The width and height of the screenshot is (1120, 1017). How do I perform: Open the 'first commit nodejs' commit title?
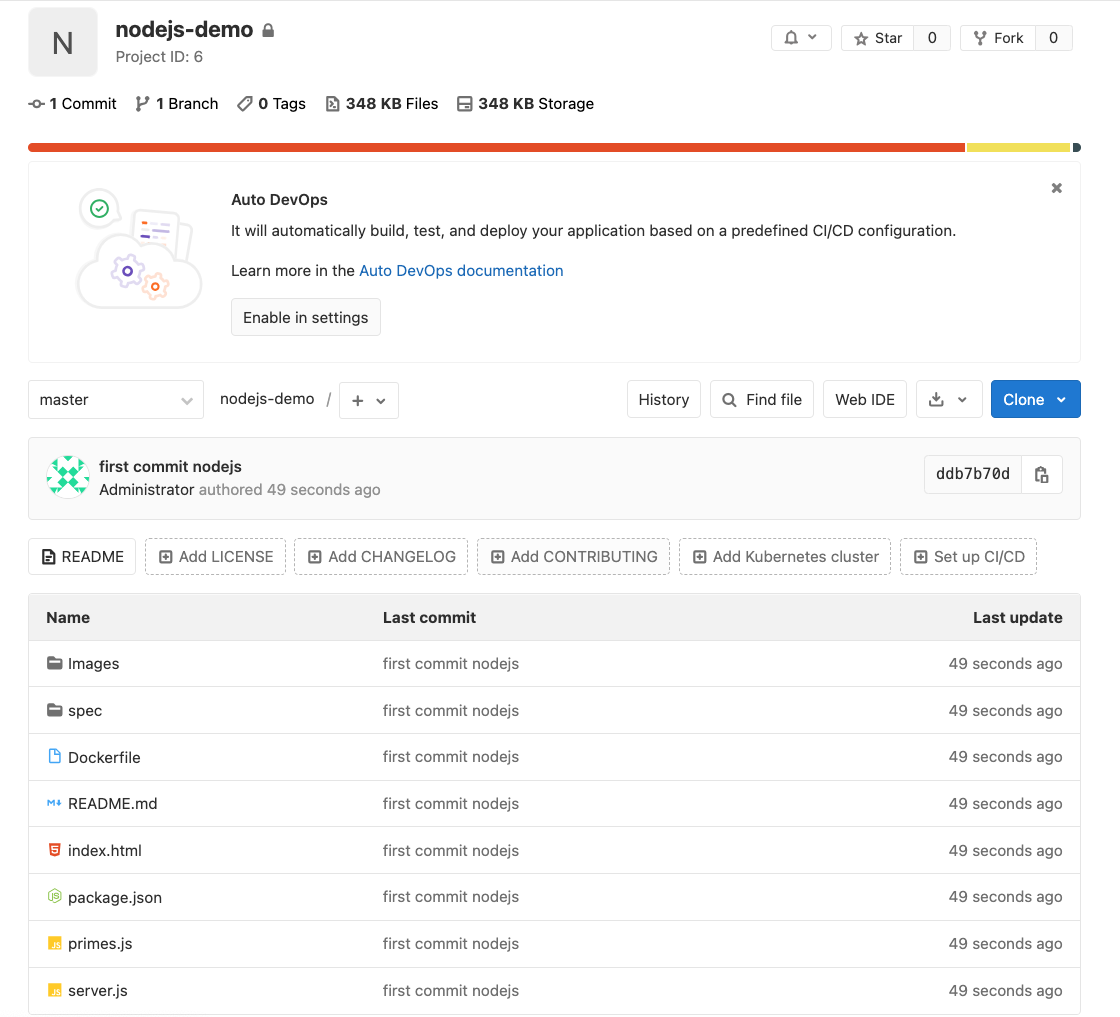(171, 466)
